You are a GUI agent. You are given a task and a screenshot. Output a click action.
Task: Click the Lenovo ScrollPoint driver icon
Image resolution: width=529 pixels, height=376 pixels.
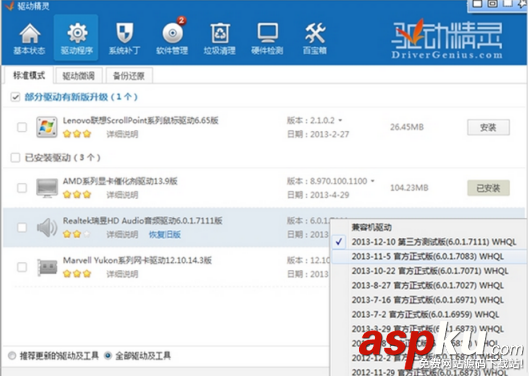click(47, 127)
